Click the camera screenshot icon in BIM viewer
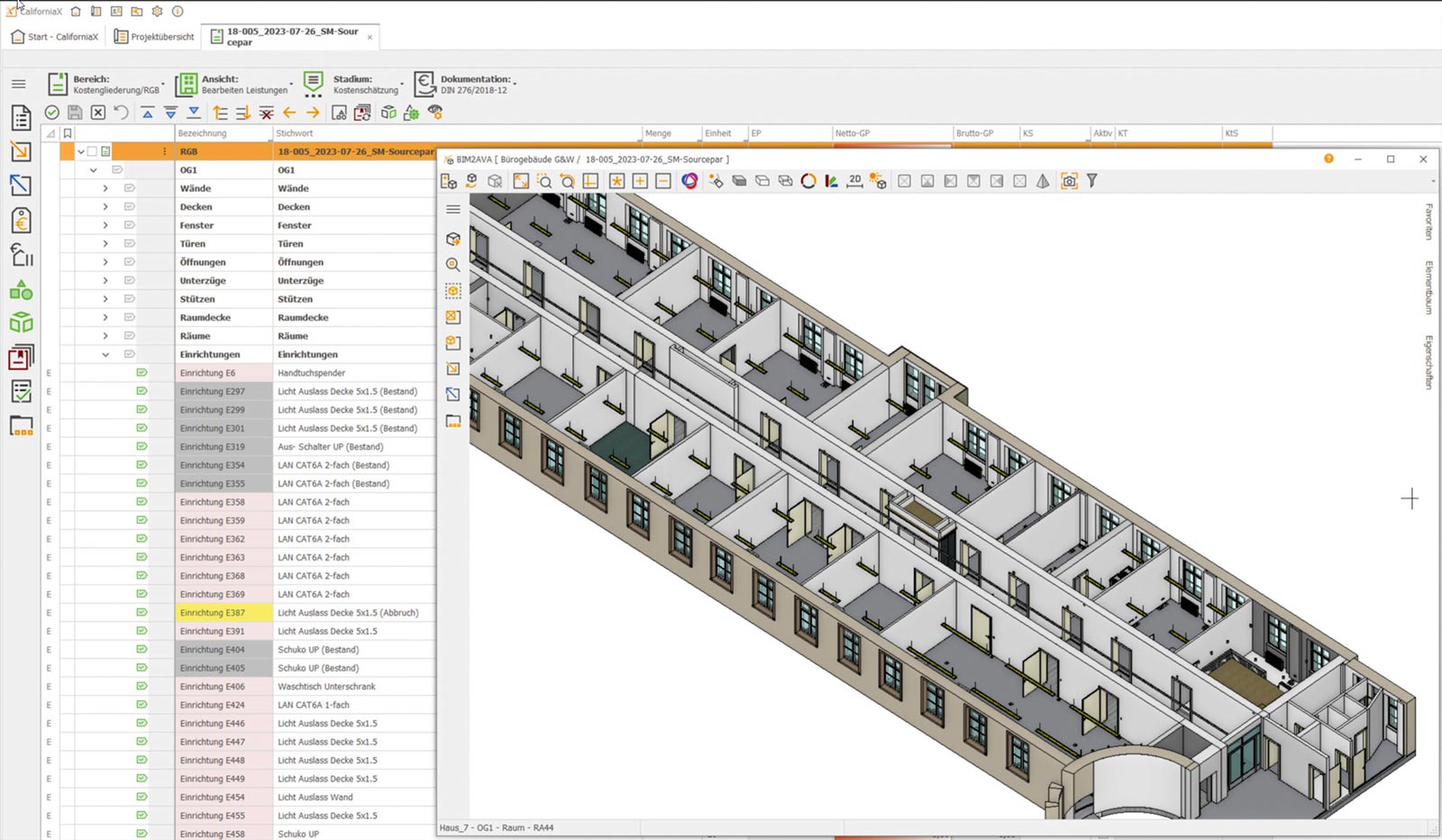The image size is (1442, 840). click(x=1069, y=181)
